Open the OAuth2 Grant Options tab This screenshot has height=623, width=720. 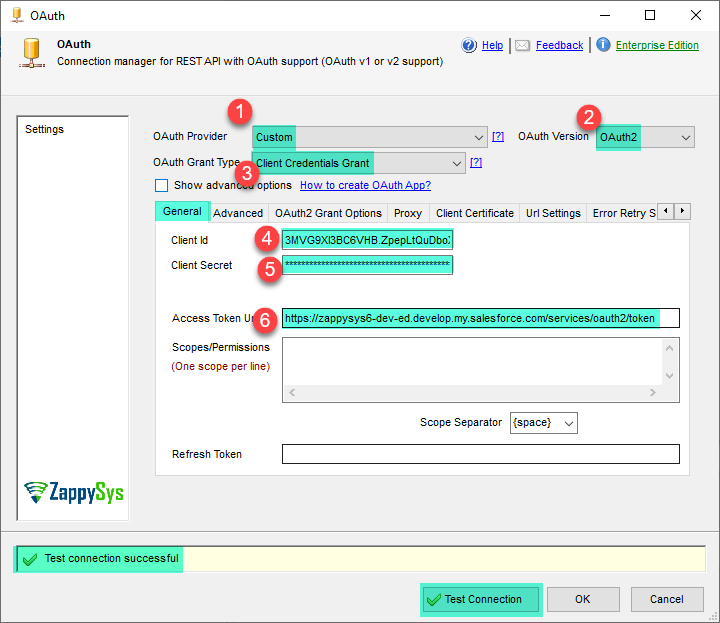pos(328,213)
